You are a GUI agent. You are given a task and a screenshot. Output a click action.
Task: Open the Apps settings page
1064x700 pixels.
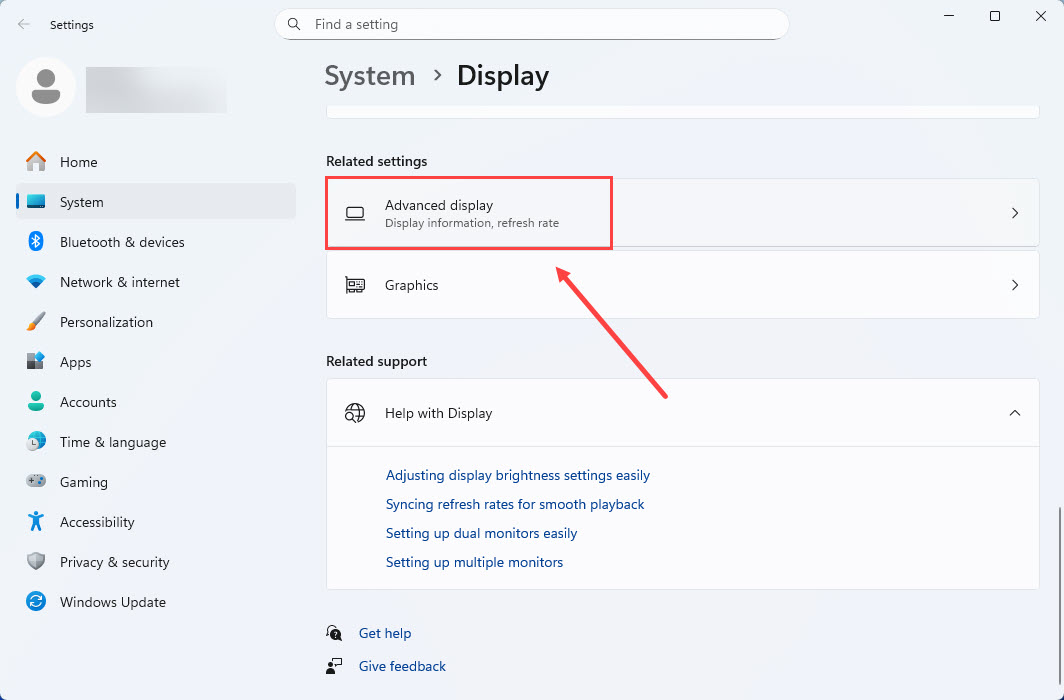click(x=75, y=362)
